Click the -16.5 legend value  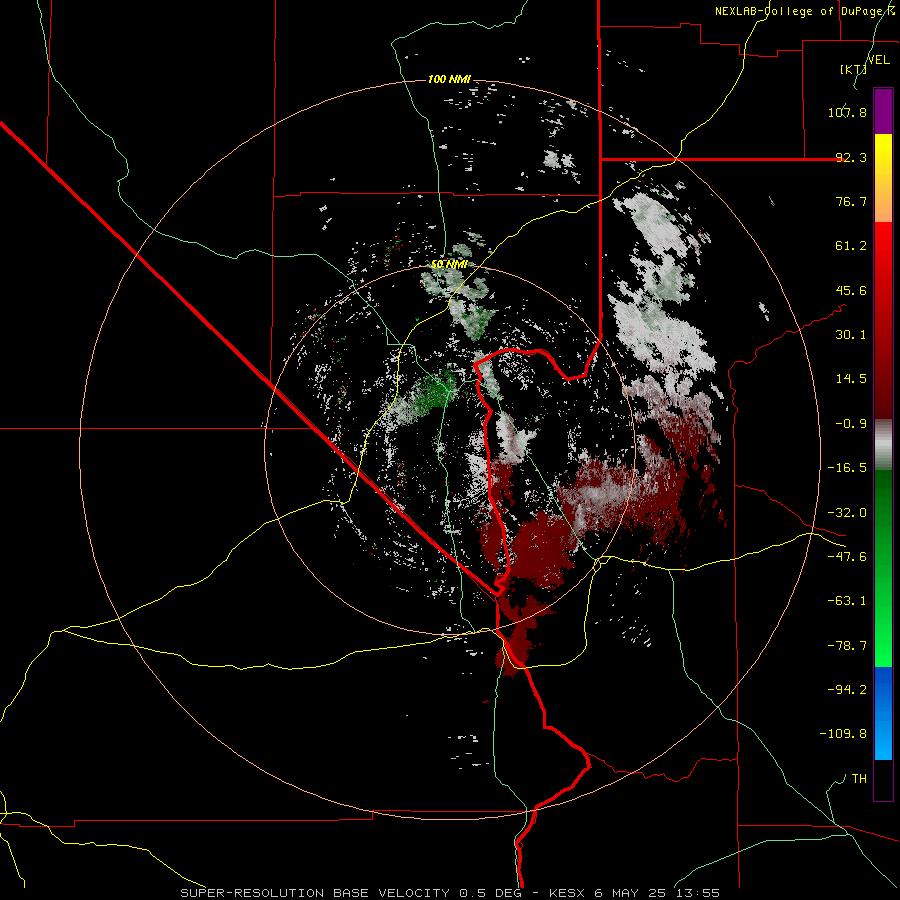[x=847, y=468]
